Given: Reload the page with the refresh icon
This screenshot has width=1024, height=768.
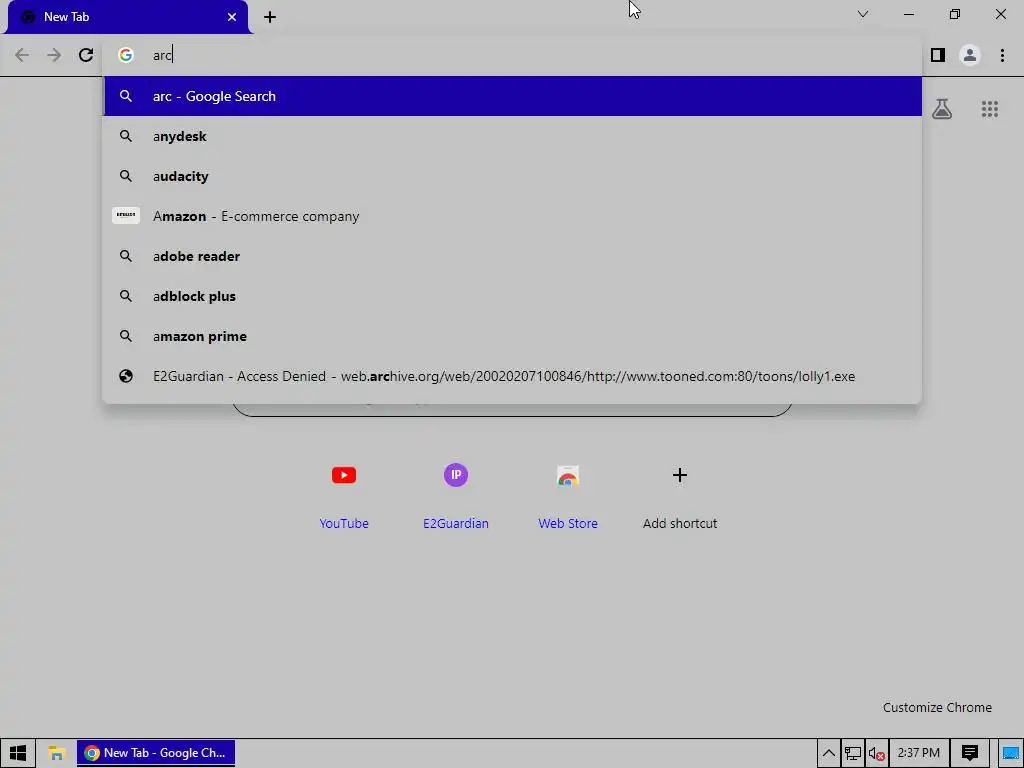Looking at the screenshot, I should tap(86, 55).
